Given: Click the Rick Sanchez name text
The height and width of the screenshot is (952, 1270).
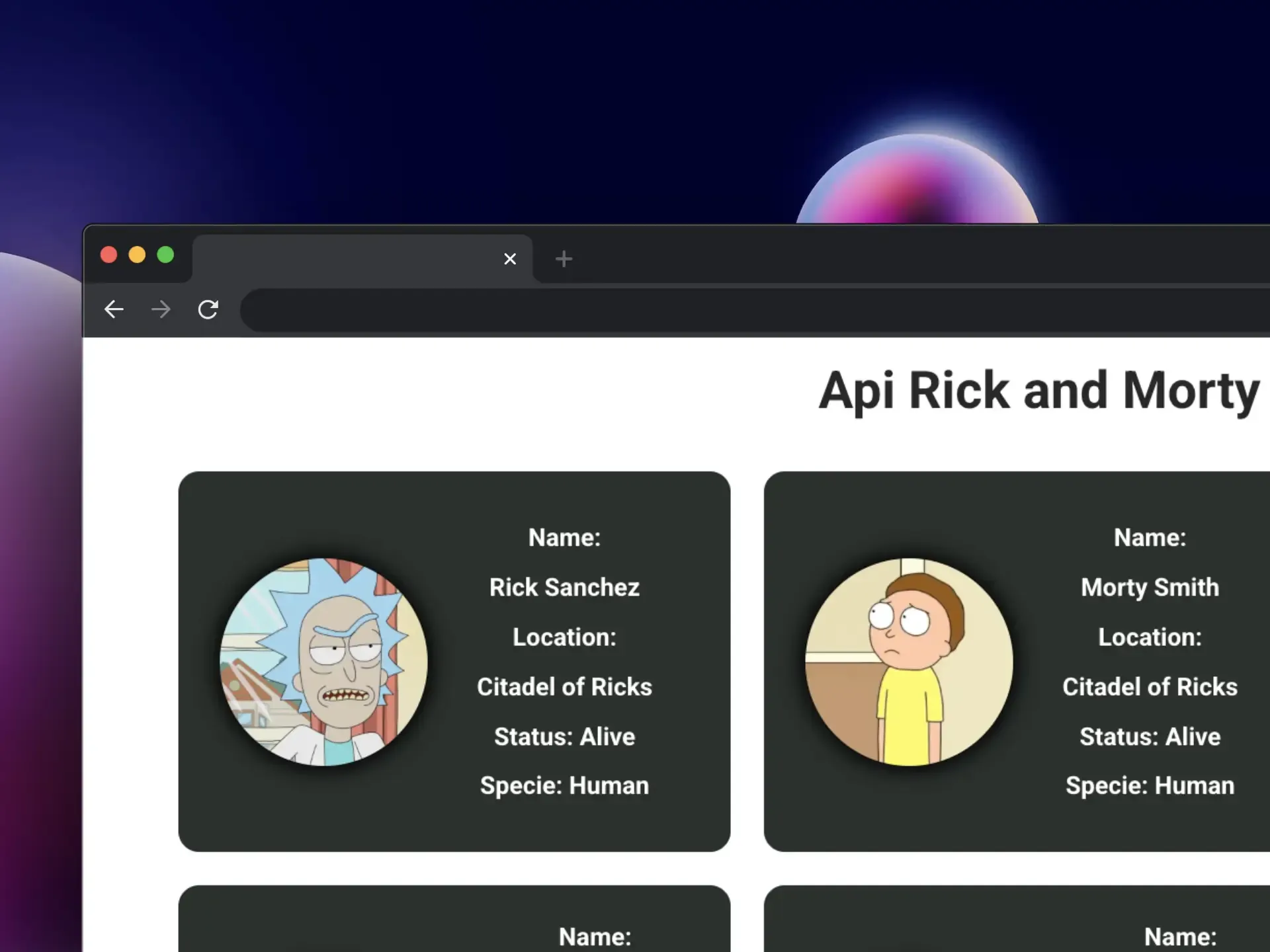Looking at the screenshot, I should pyautogui.click(x=564, y=587).
